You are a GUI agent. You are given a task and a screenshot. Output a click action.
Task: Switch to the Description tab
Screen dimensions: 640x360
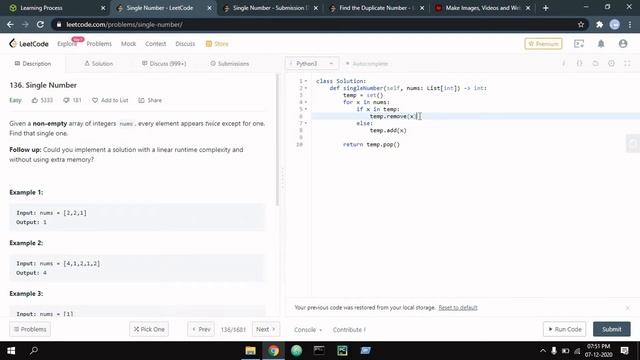(x=33, y=64)
